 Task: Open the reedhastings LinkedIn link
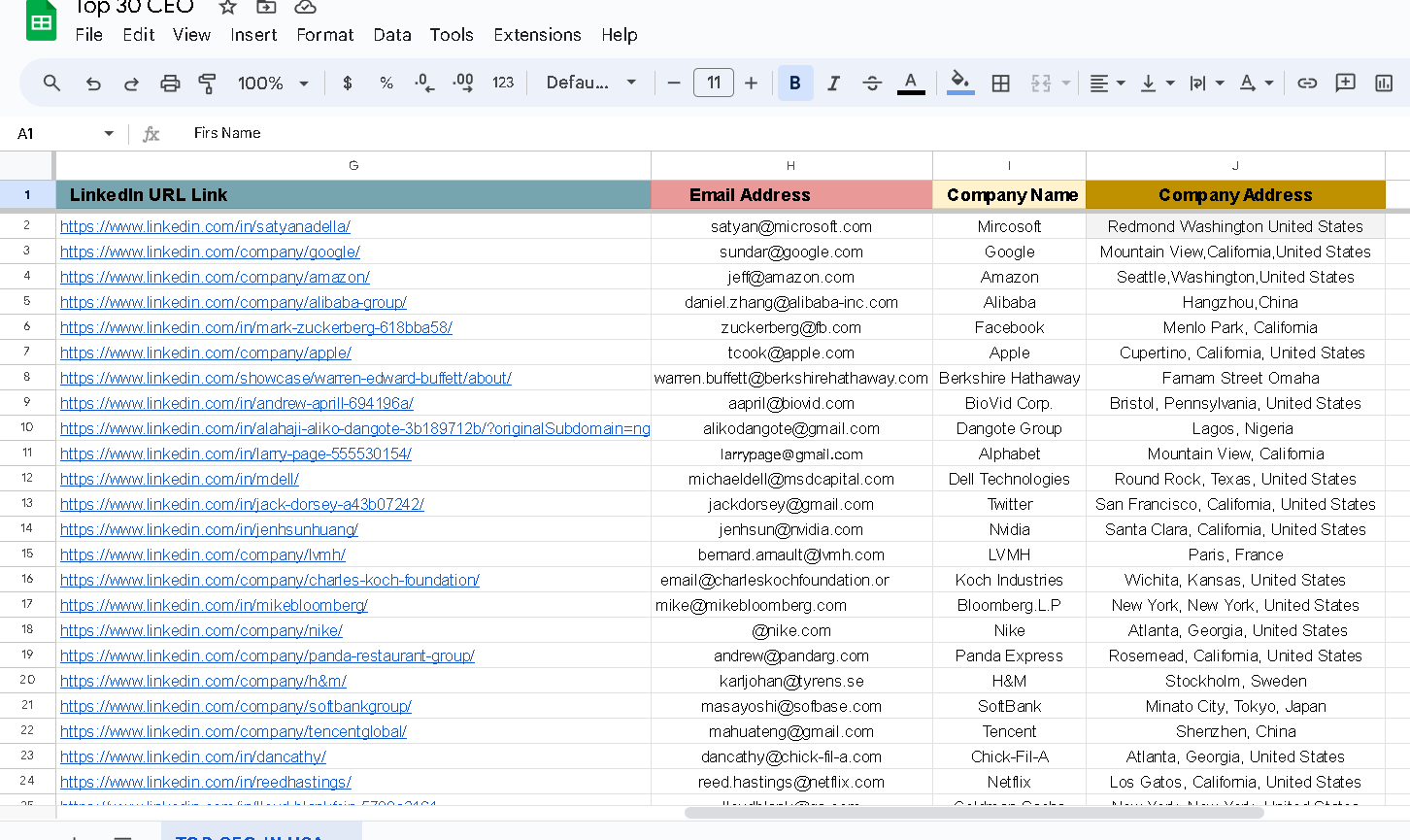click(x=206, y=782)
